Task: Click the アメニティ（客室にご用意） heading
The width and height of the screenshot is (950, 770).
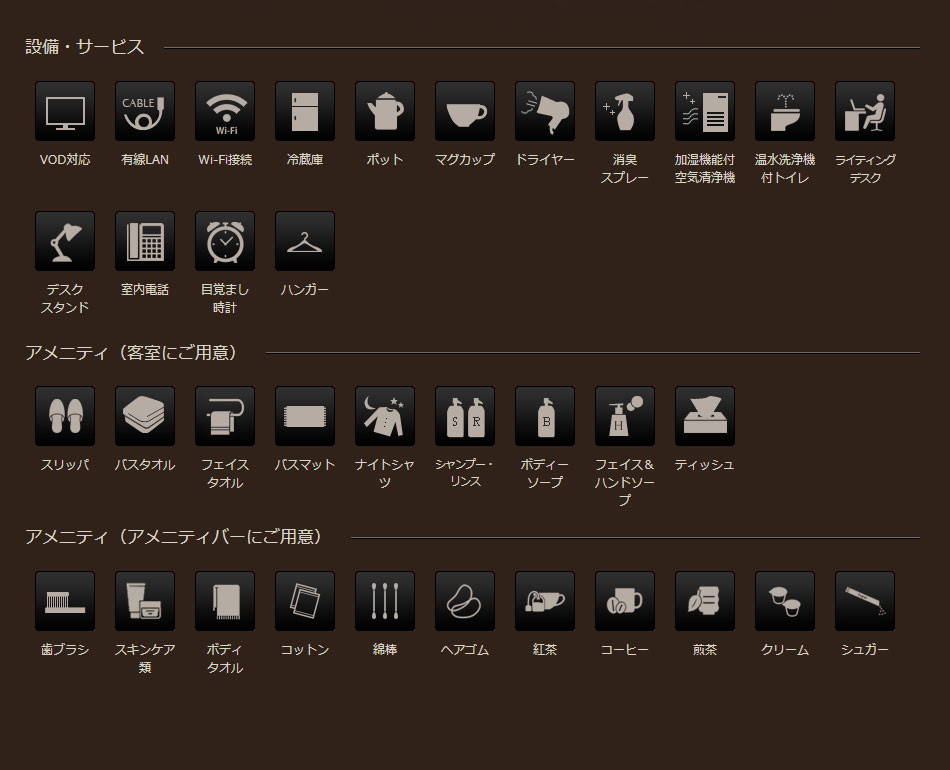Action: coord(130,352)
